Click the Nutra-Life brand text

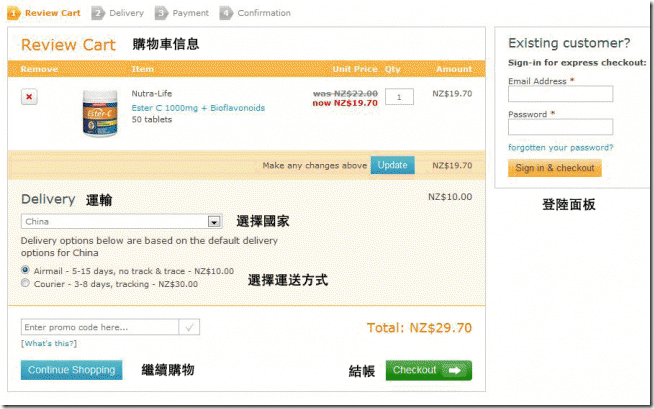tap(152, 94)
